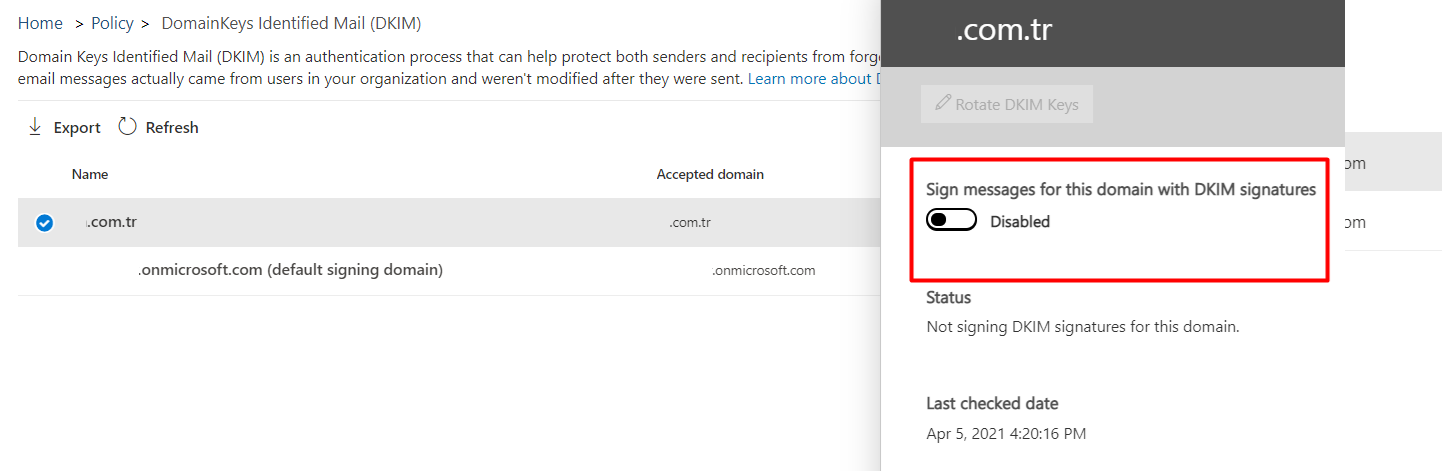Click the Last checked date timestamp

pos(1006,434)
